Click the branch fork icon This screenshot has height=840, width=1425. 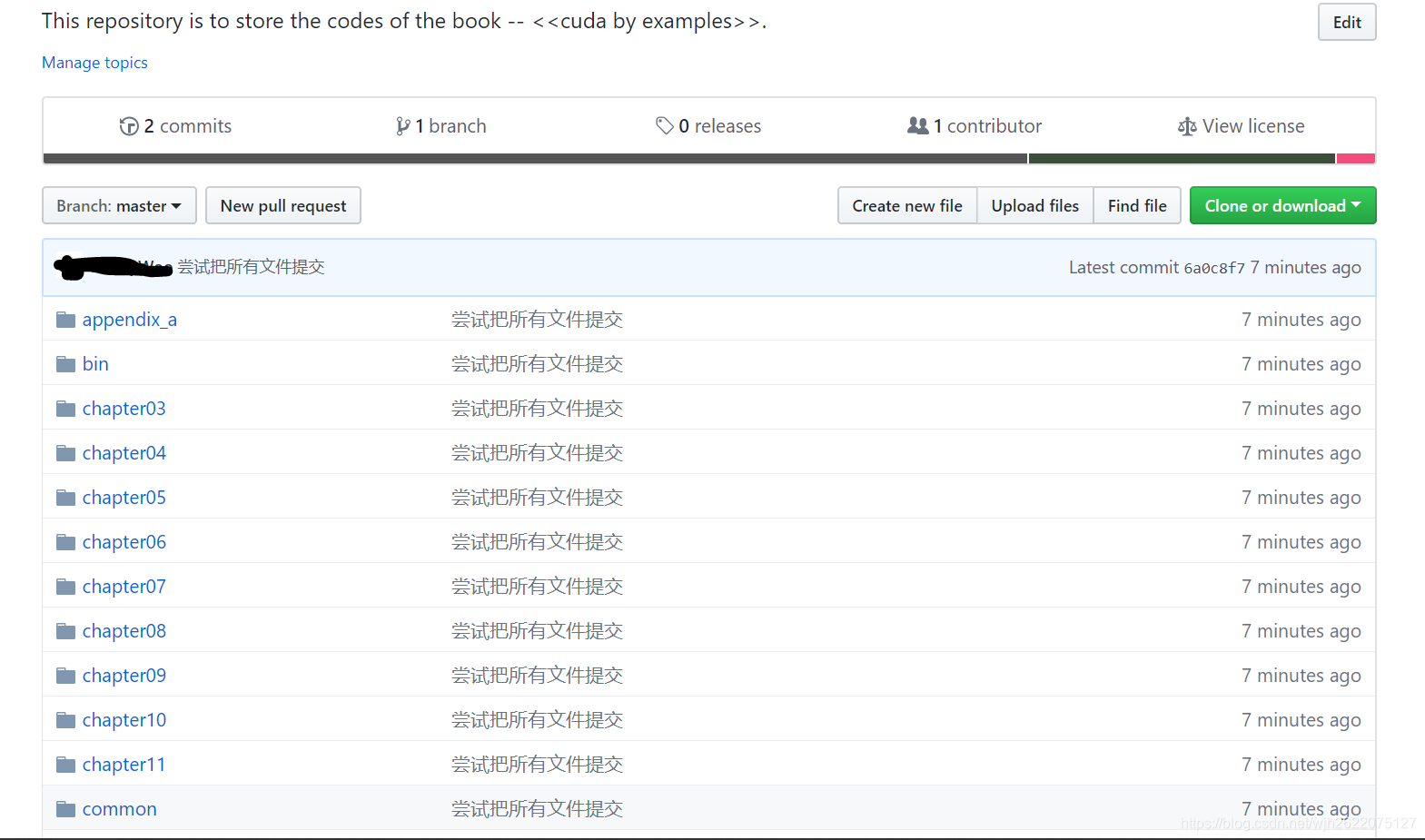coord(402,126)
